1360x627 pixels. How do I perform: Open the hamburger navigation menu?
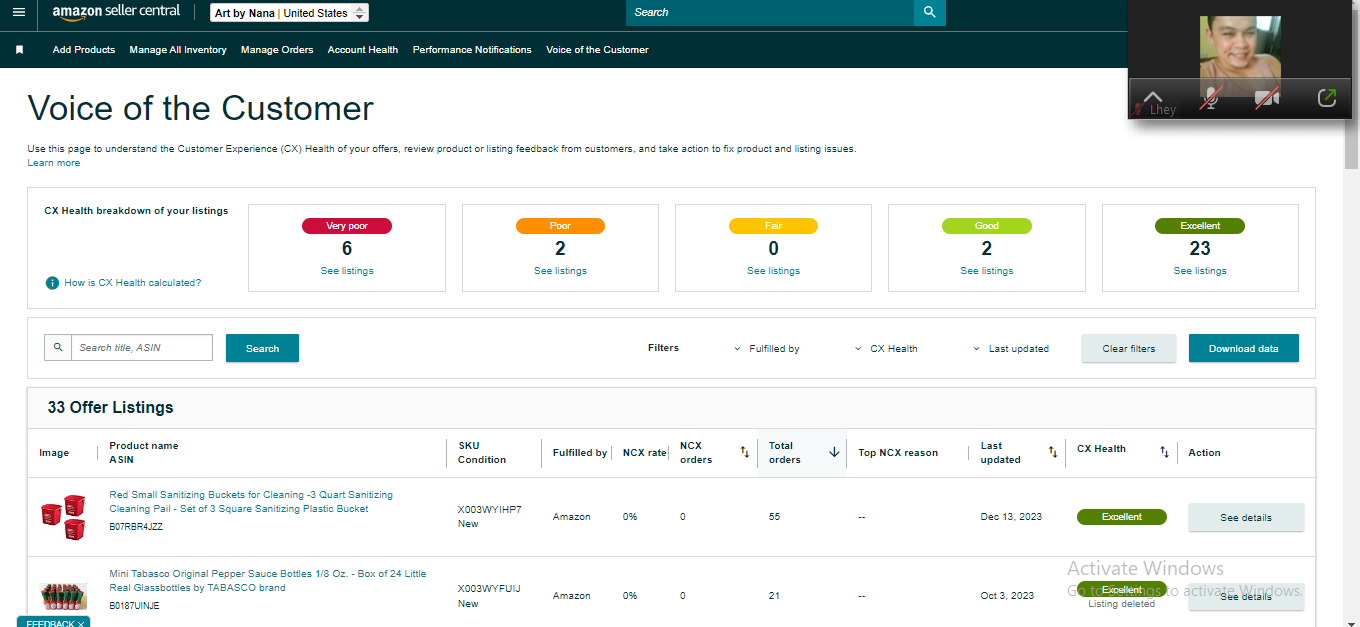coord(19,12)
